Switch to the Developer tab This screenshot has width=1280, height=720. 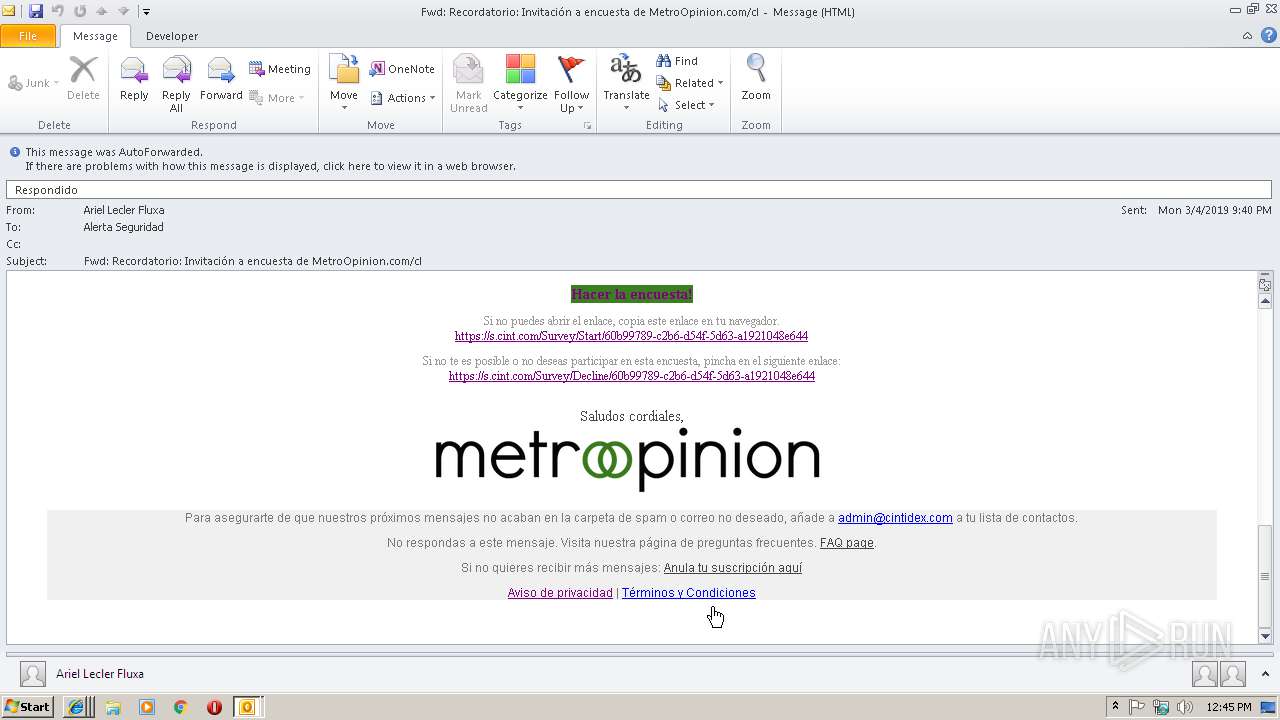(172, 36)
